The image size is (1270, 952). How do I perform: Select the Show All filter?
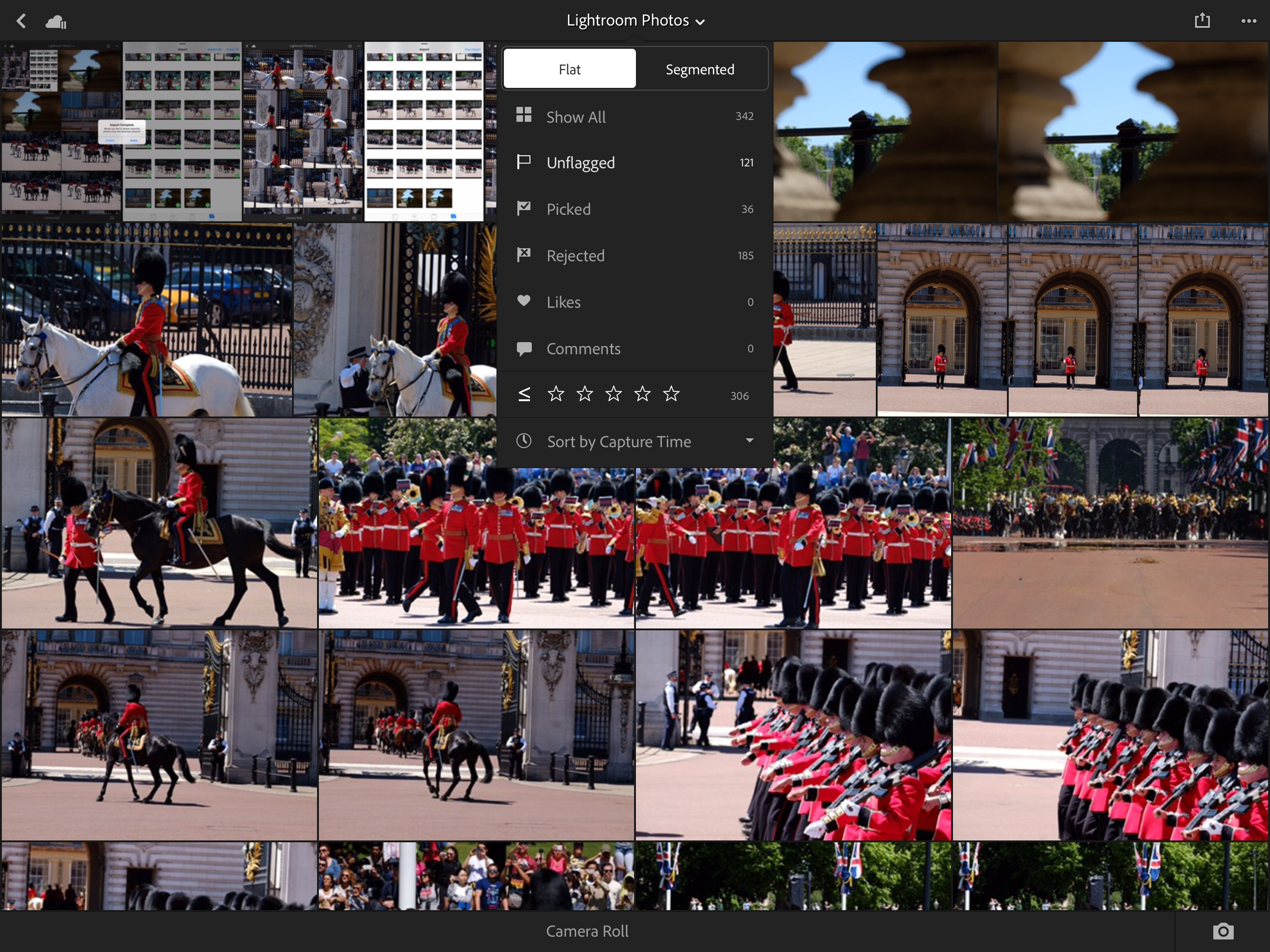(576, 117)
